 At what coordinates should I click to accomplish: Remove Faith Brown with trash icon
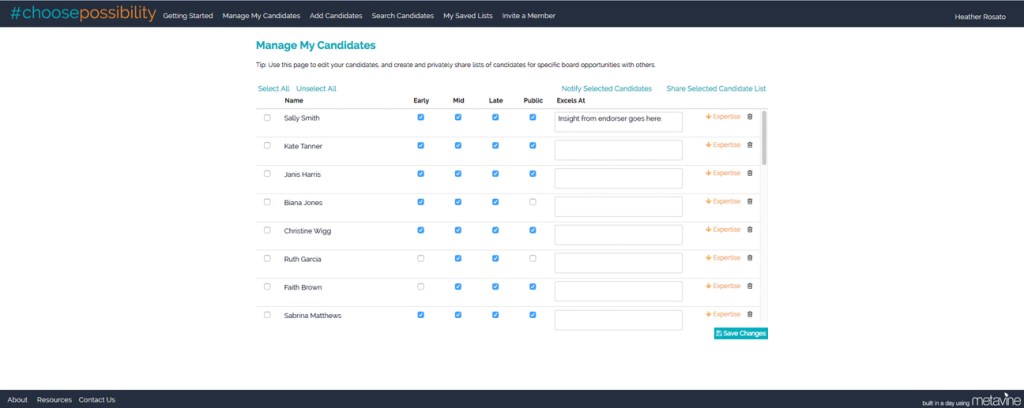[750, 286]
